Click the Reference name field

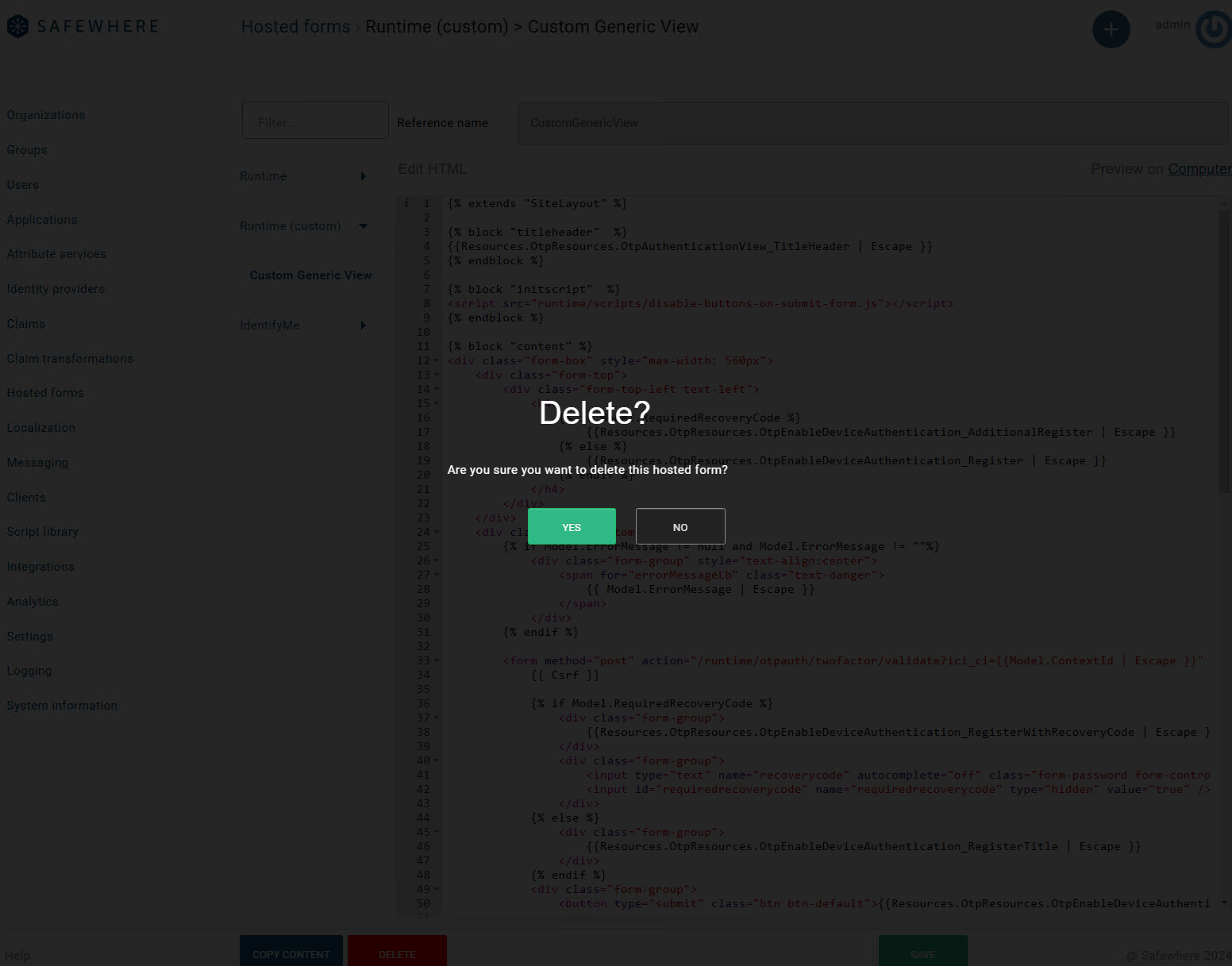[872, 123]
